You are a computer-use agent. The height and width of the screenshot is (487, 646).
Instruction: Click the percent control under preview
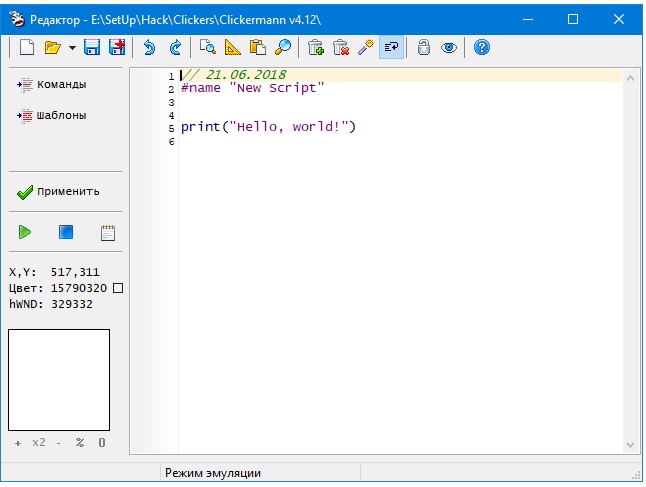(x=80, y=443)
